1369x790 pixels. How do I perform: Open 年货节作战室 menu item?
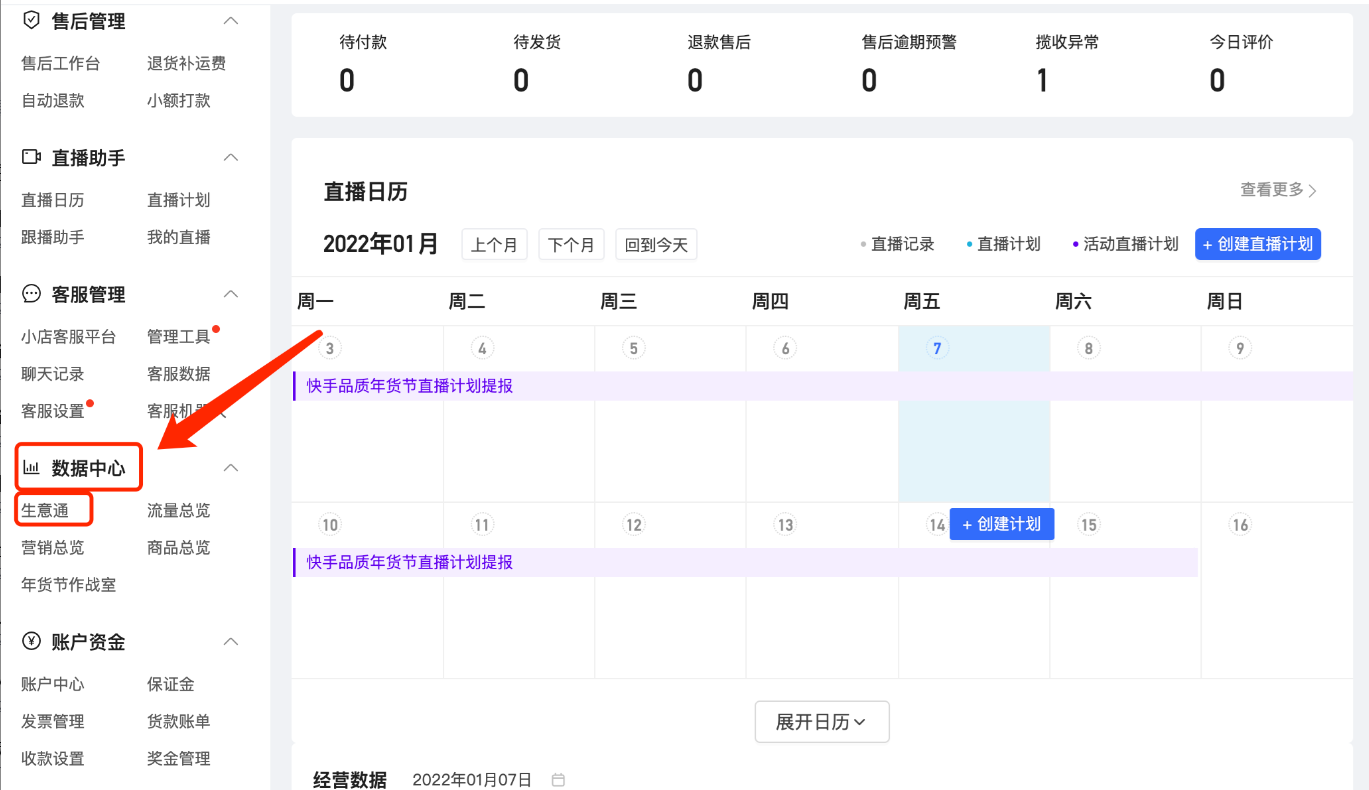(x=69, y=584)
